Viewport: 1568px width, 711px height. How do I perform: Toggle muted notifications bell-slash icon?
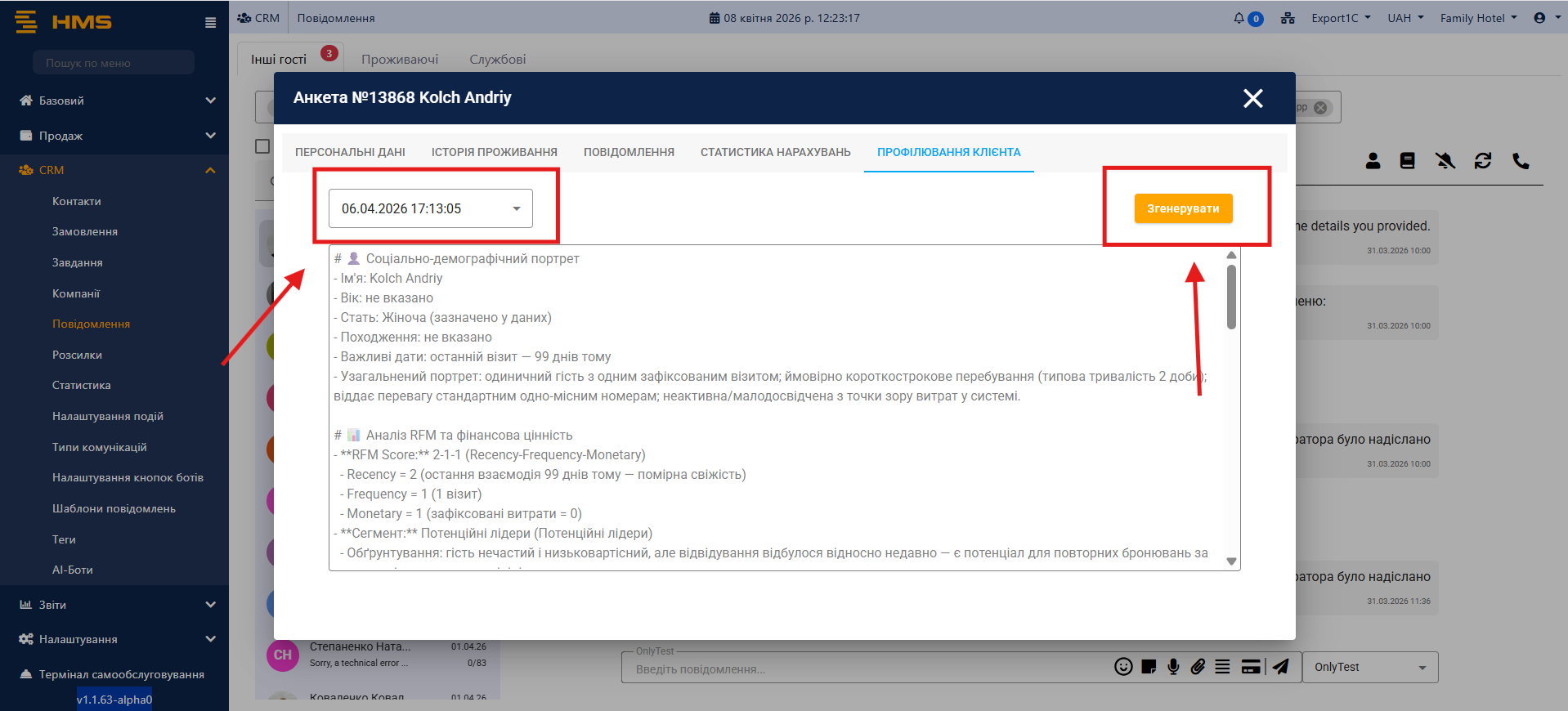[x=1445, y=161]
